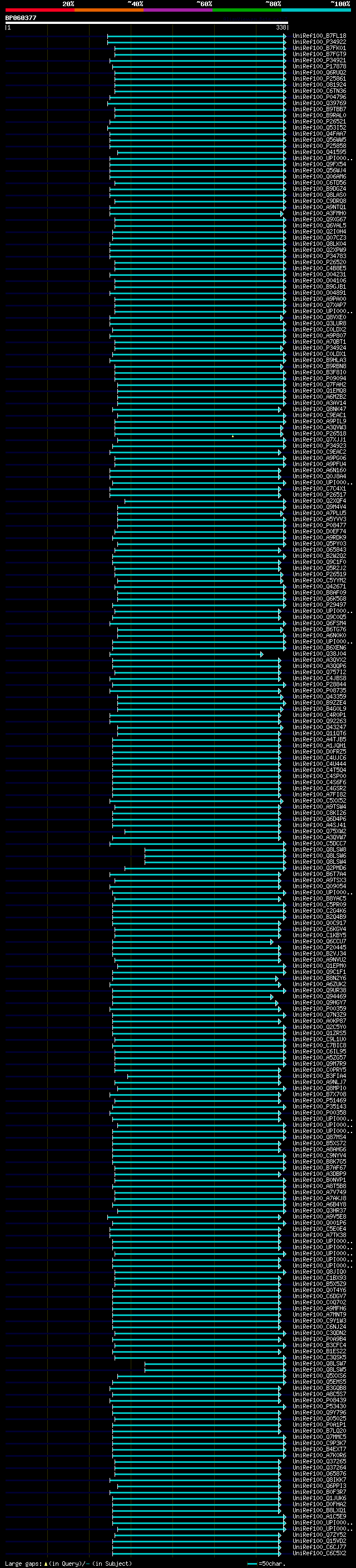Image resolution: width=356 pixels, height=1568 pixels.
Task: Click the red 20% identity legend segment
Action: tap(39, 10)
